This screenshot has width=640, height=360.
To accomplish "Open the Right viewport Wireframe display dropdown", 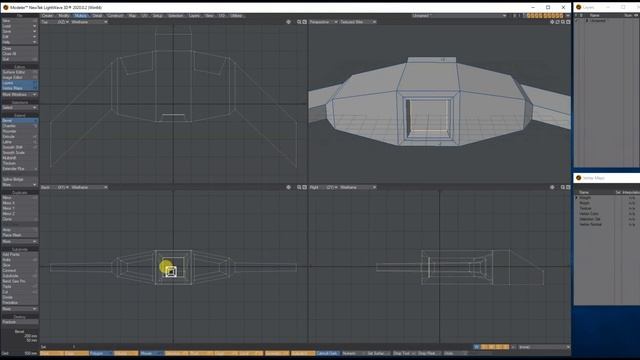I will click(x=358, y=187).
